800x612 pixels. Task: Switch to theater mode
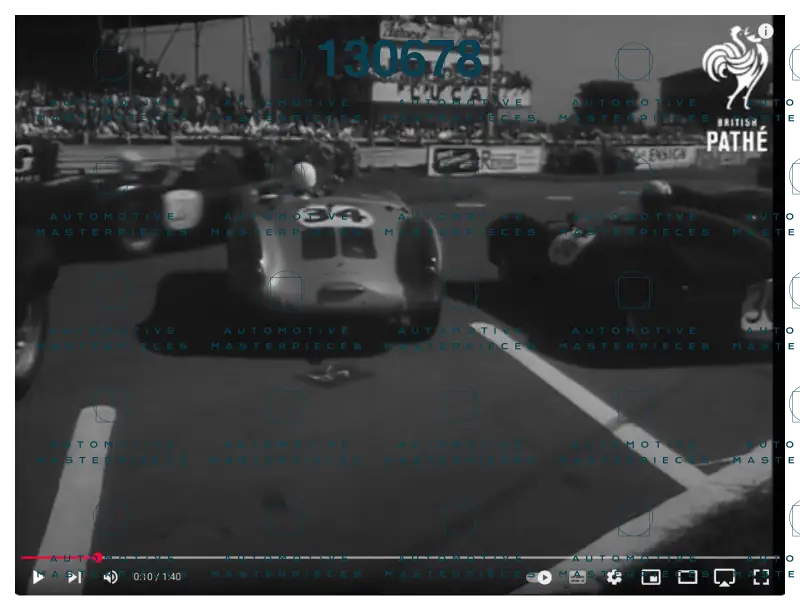click(x=687, y=577)
